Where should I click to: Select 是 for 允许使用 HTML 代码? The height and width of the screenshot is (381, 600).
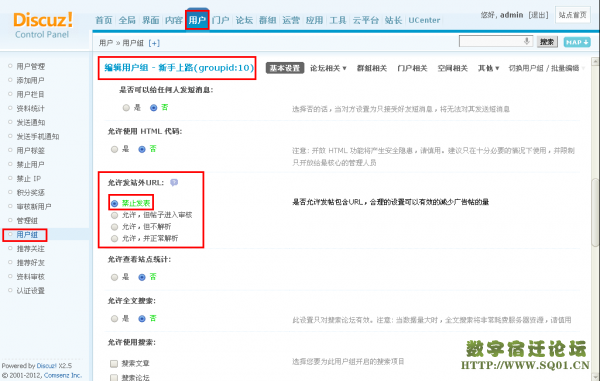point(114,149)
